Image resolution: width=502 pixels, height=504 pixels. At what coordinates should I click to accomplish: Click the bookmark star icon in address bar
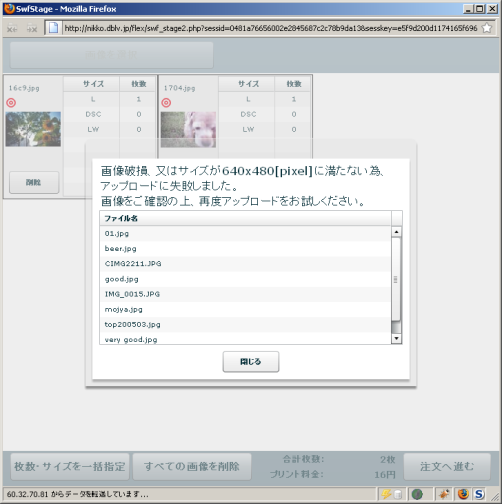(x=487, y=28)
